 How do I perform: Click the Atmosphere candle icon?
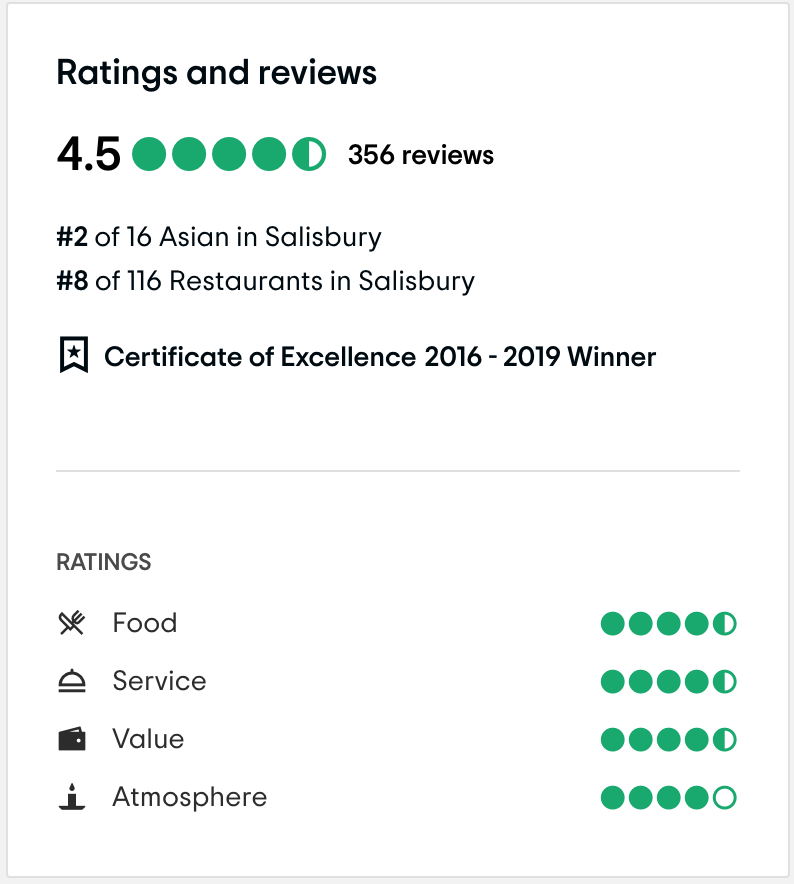[x=72, y=798]
